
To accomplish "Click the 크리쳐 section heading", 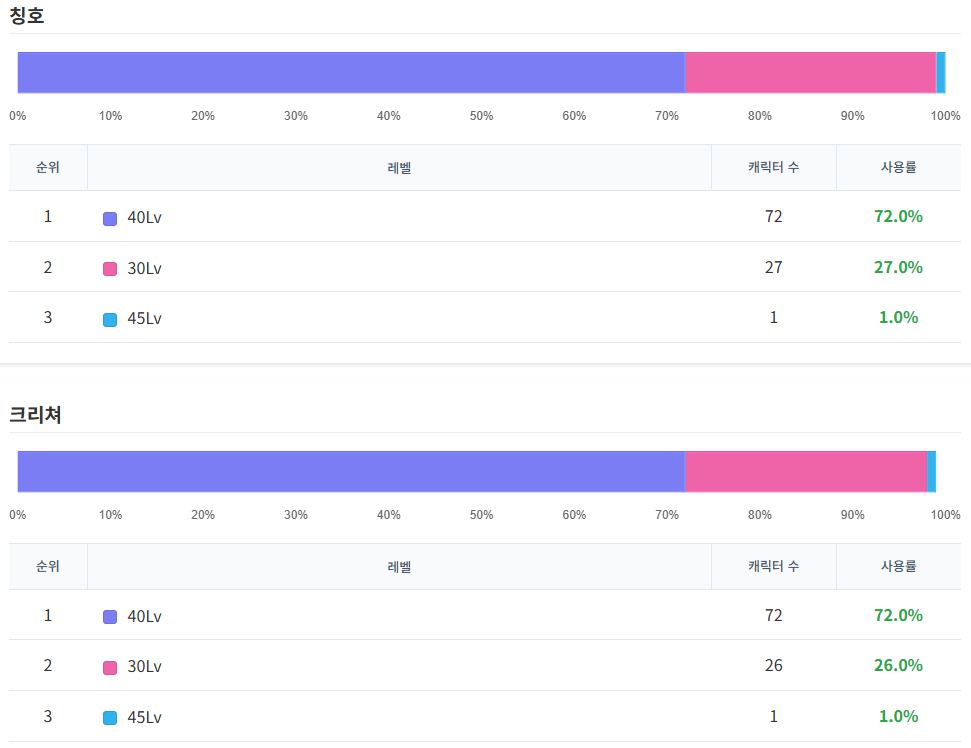I will 36,415.
